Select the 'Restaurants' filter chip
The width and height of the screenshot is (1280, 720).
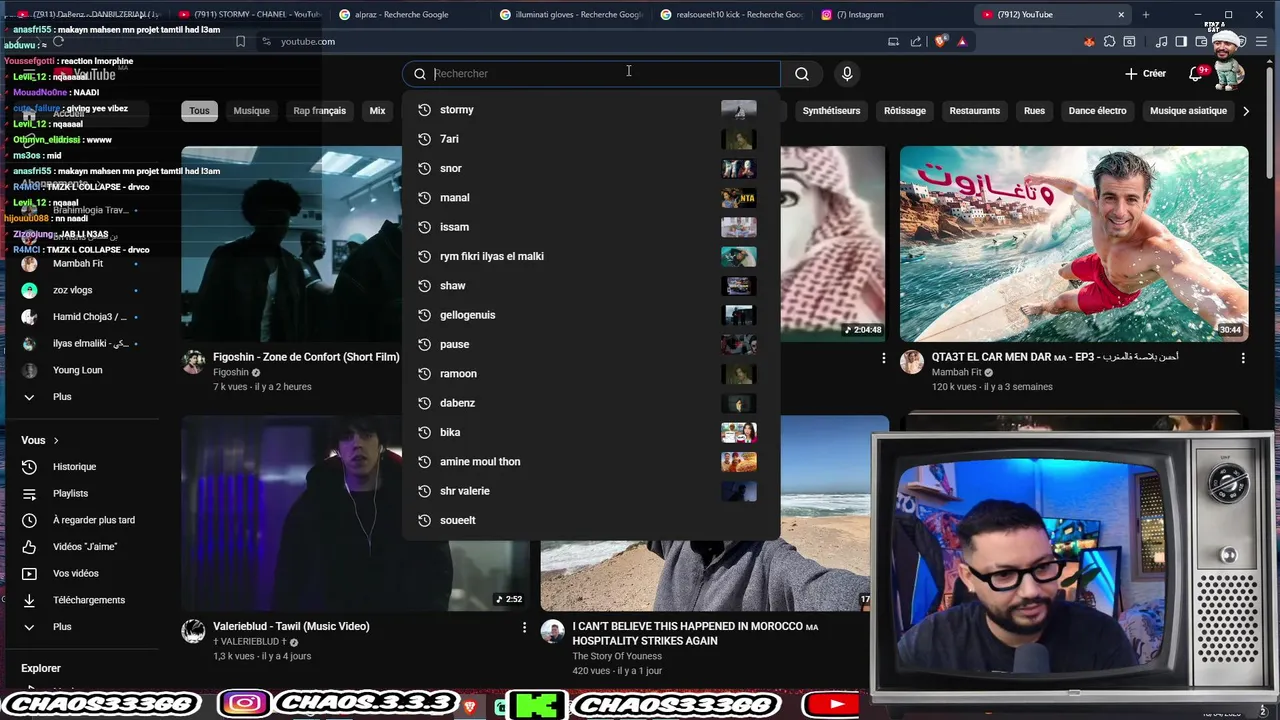[975, 111]
